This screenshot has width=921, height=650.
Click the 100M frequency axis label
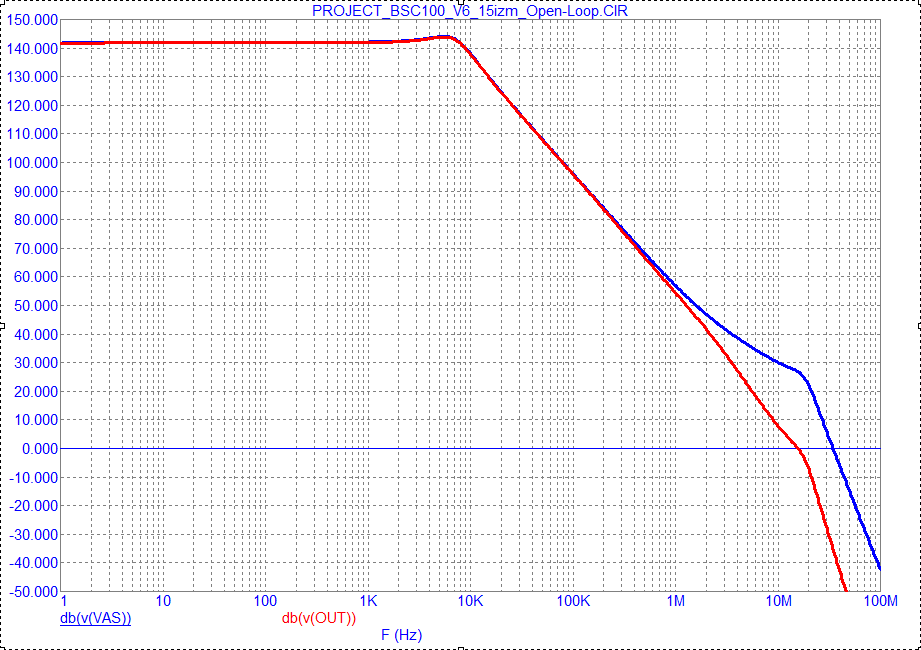tap(880, 601)
